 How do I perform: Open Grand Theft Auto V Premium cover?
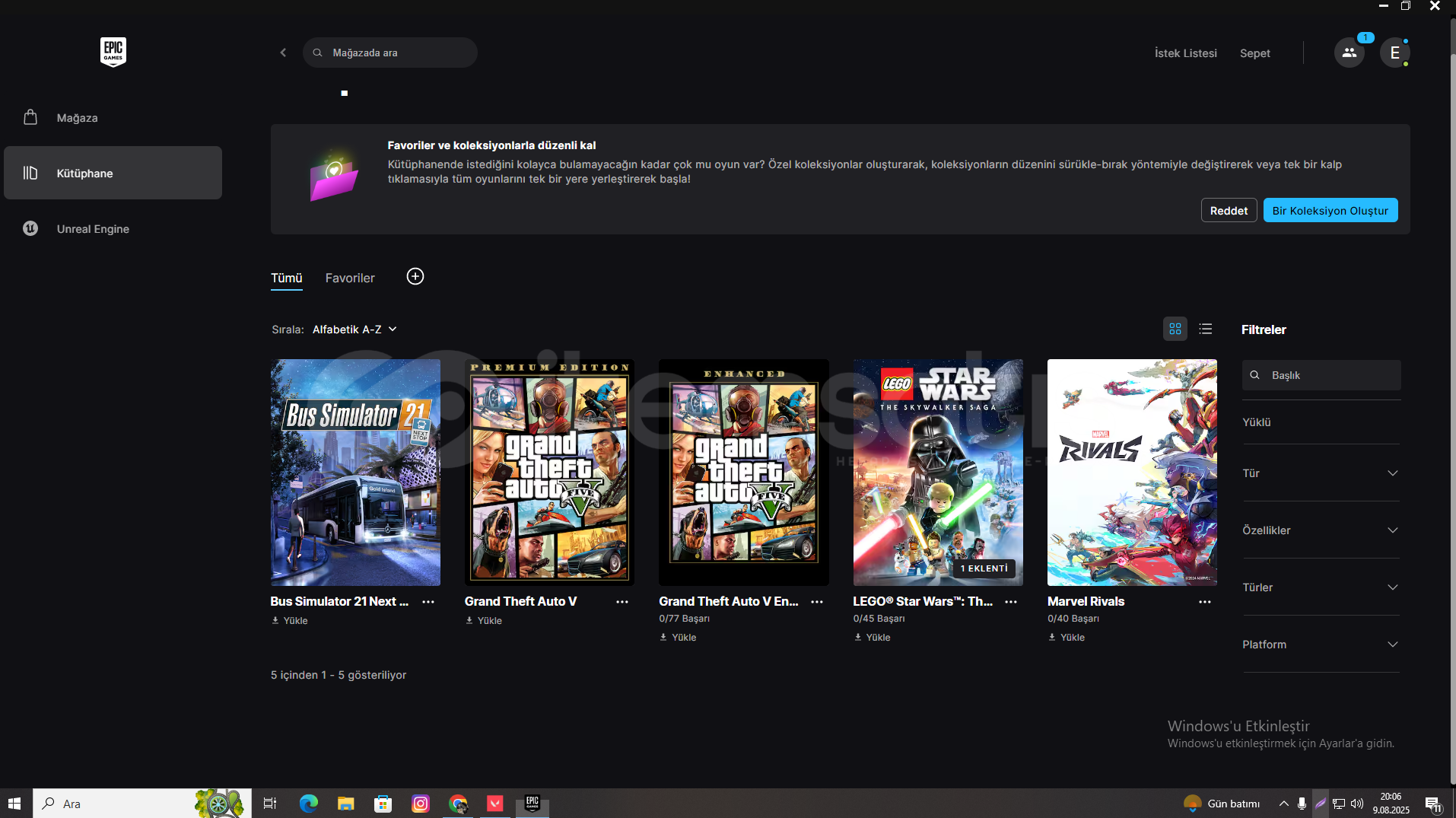click(549, 473)
